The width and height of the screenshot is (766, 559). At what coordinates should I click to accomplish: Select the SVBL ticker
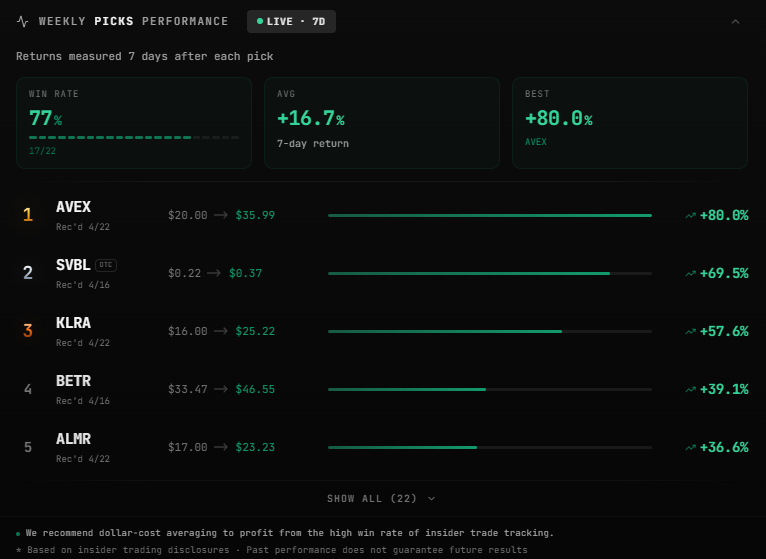point(73,265)
